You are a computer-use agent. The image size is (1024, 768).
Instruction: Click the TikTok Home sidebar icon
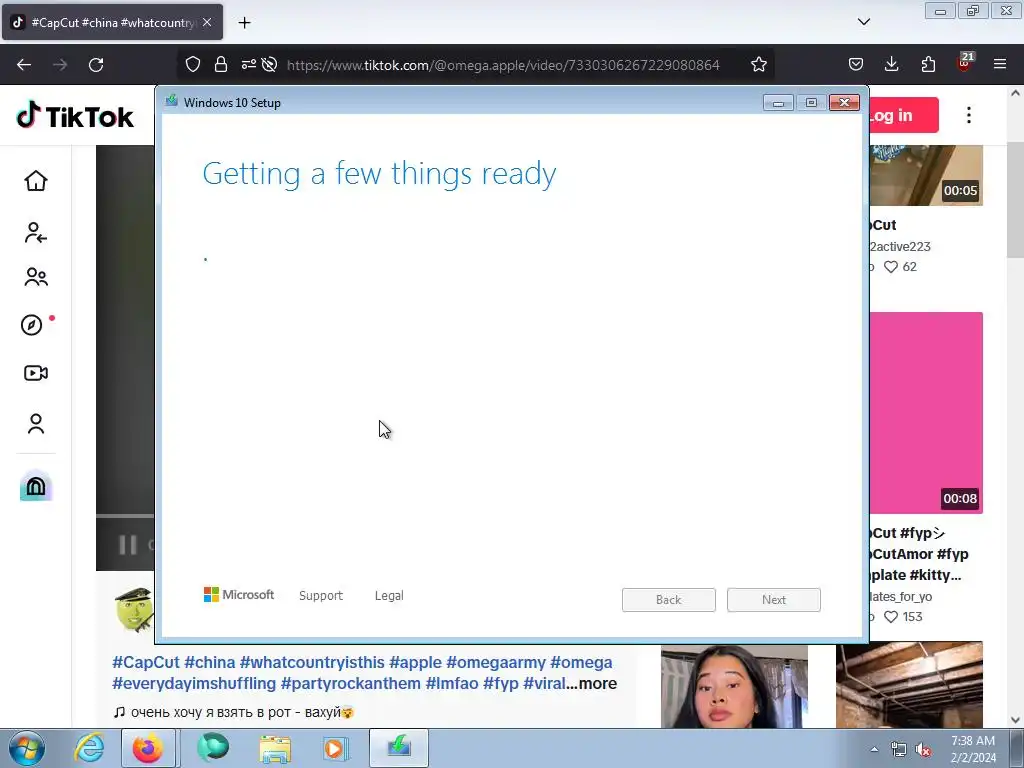[36, 181]
